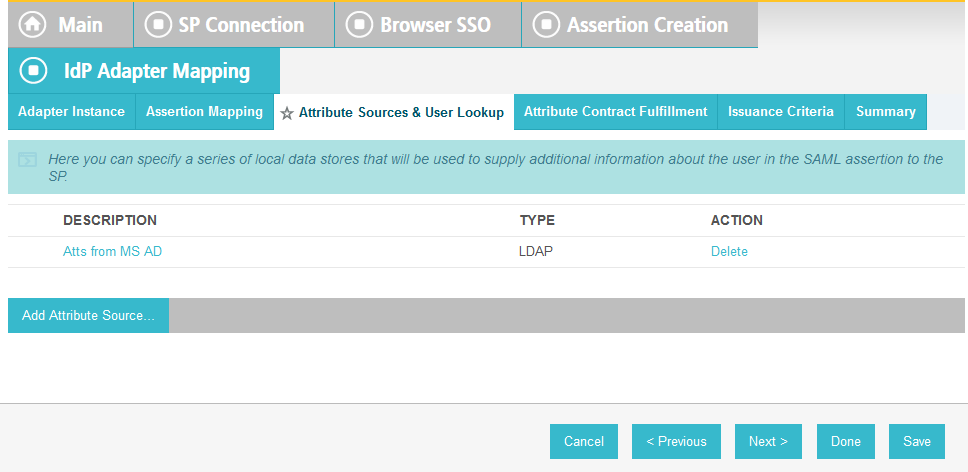Click the Done button

click(x=846, y=441)
